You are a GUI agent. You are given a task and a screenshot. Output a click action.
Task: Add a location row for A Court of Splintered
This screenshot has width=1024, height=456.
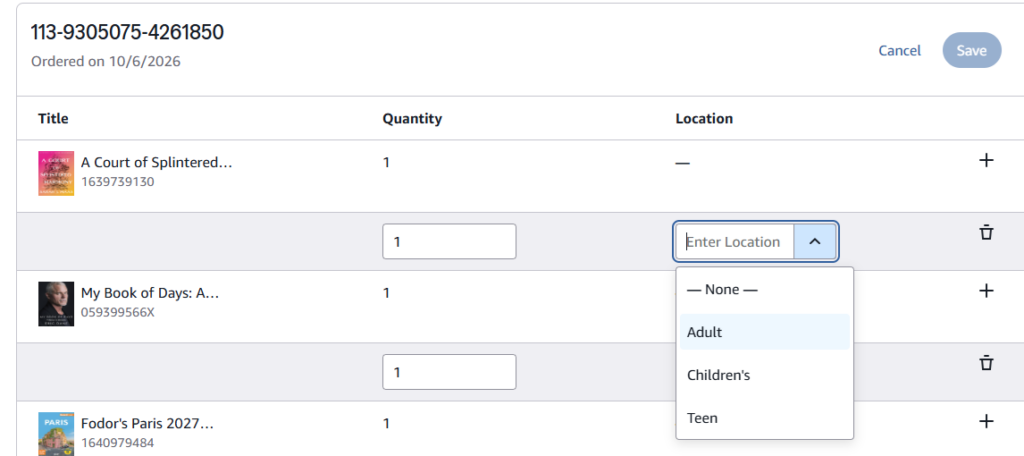(x=986, y=161)
